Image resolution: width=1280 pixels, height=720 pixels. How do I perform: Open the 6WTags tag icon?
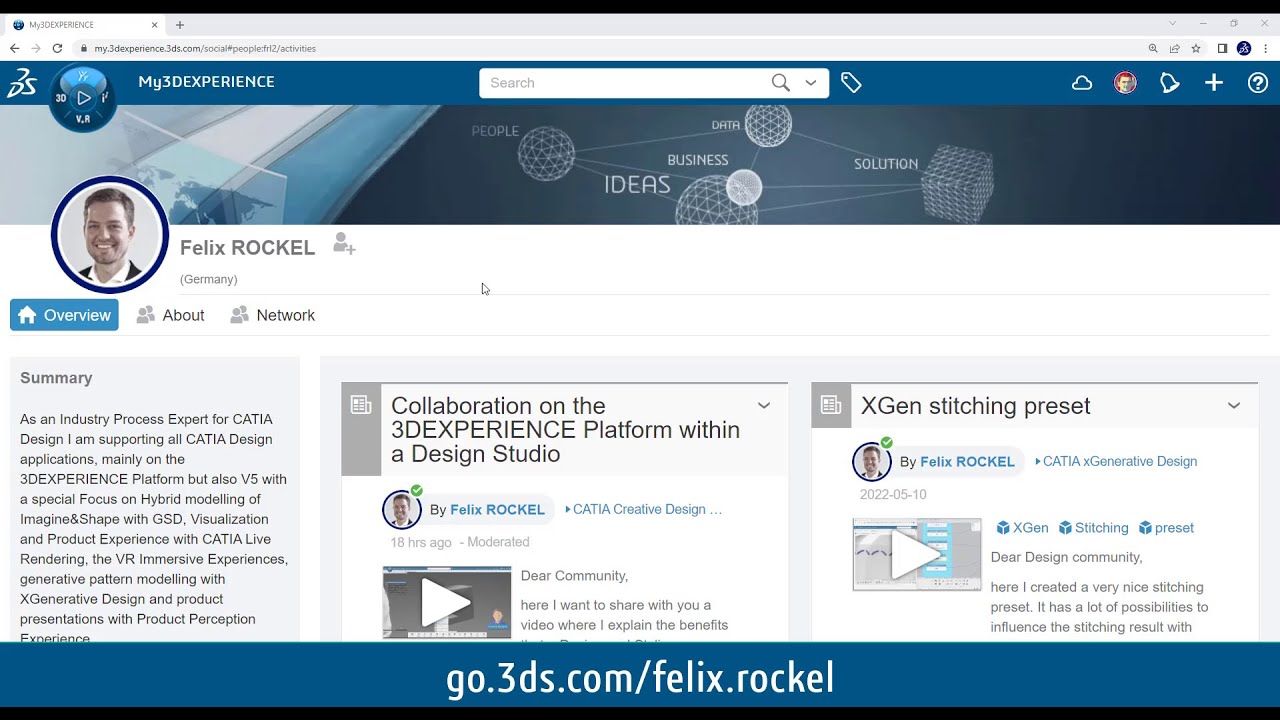tap(851, 83)
